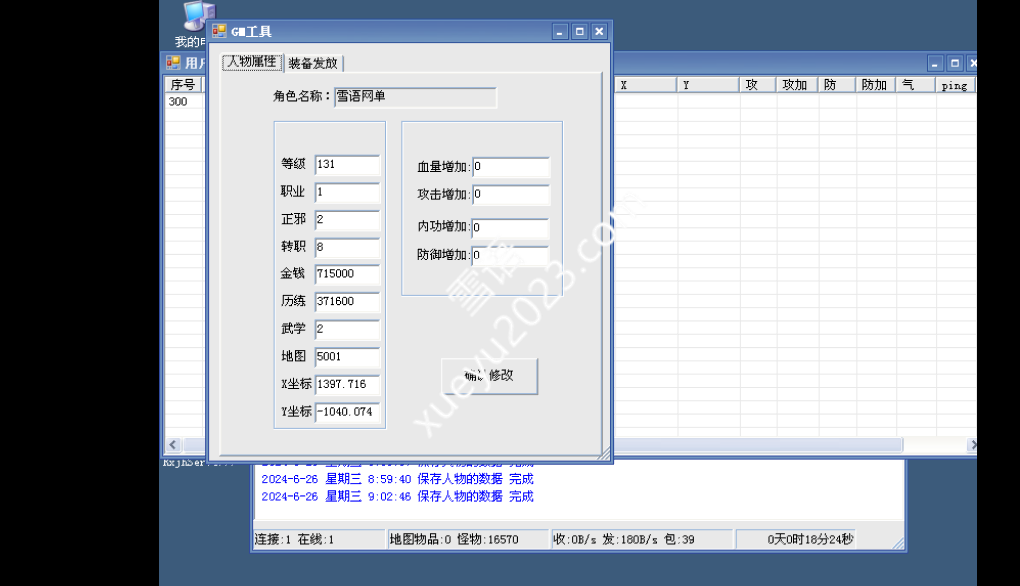This screenshot has height=586, width=1020.
Task: Close the GM工具 window
Action: click(598, 32)
